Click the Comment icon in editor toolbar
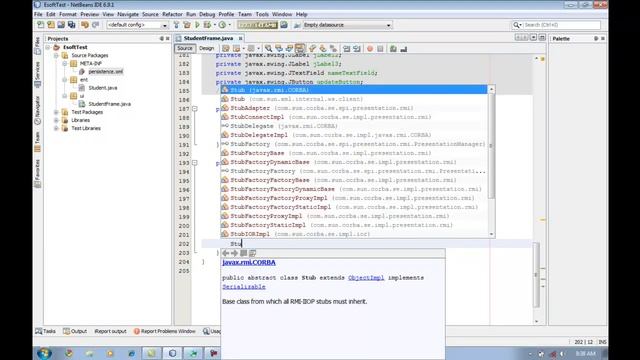Image resolution: width=640 pixels, height=360 pixels. tap(393, 49)
